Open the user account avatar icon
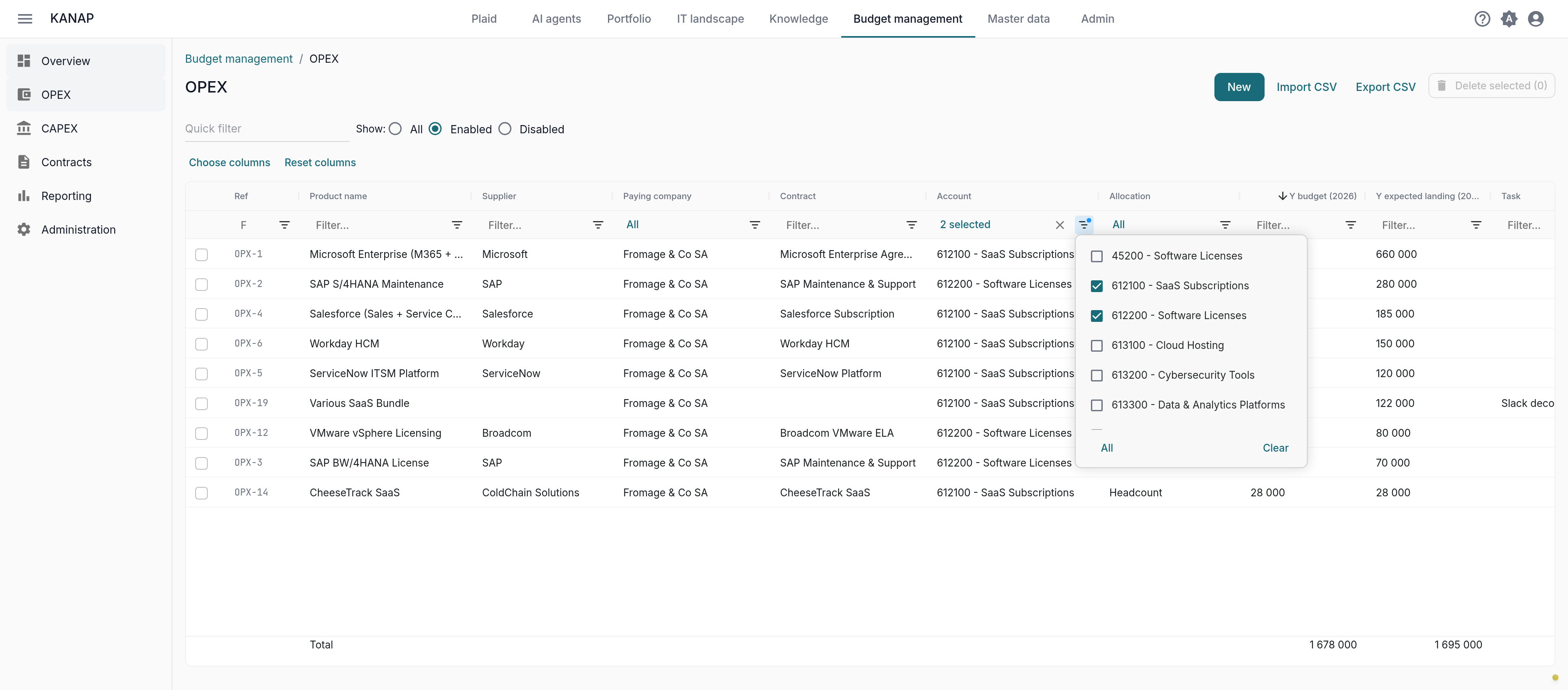Viewport: 1568px width, 690px height. (x=1536, y=19)
